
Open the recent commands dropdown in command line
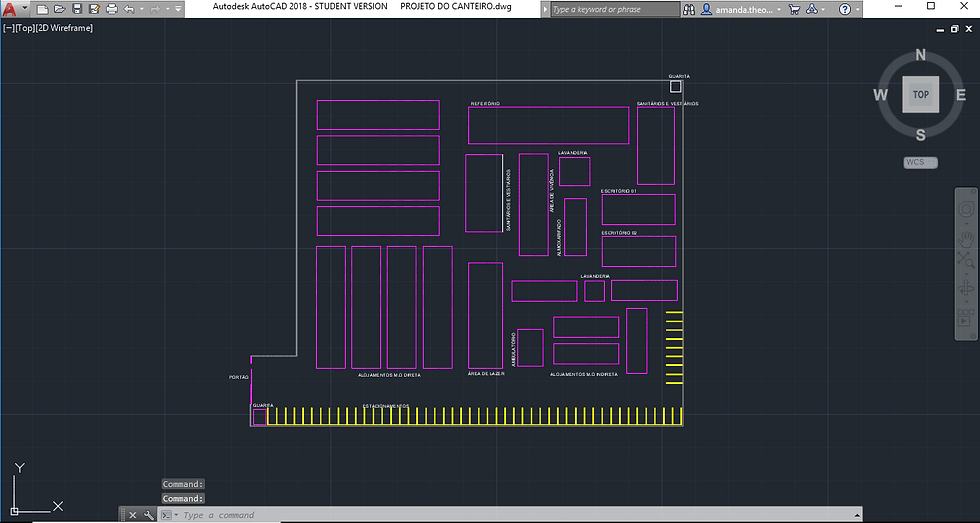169,515
